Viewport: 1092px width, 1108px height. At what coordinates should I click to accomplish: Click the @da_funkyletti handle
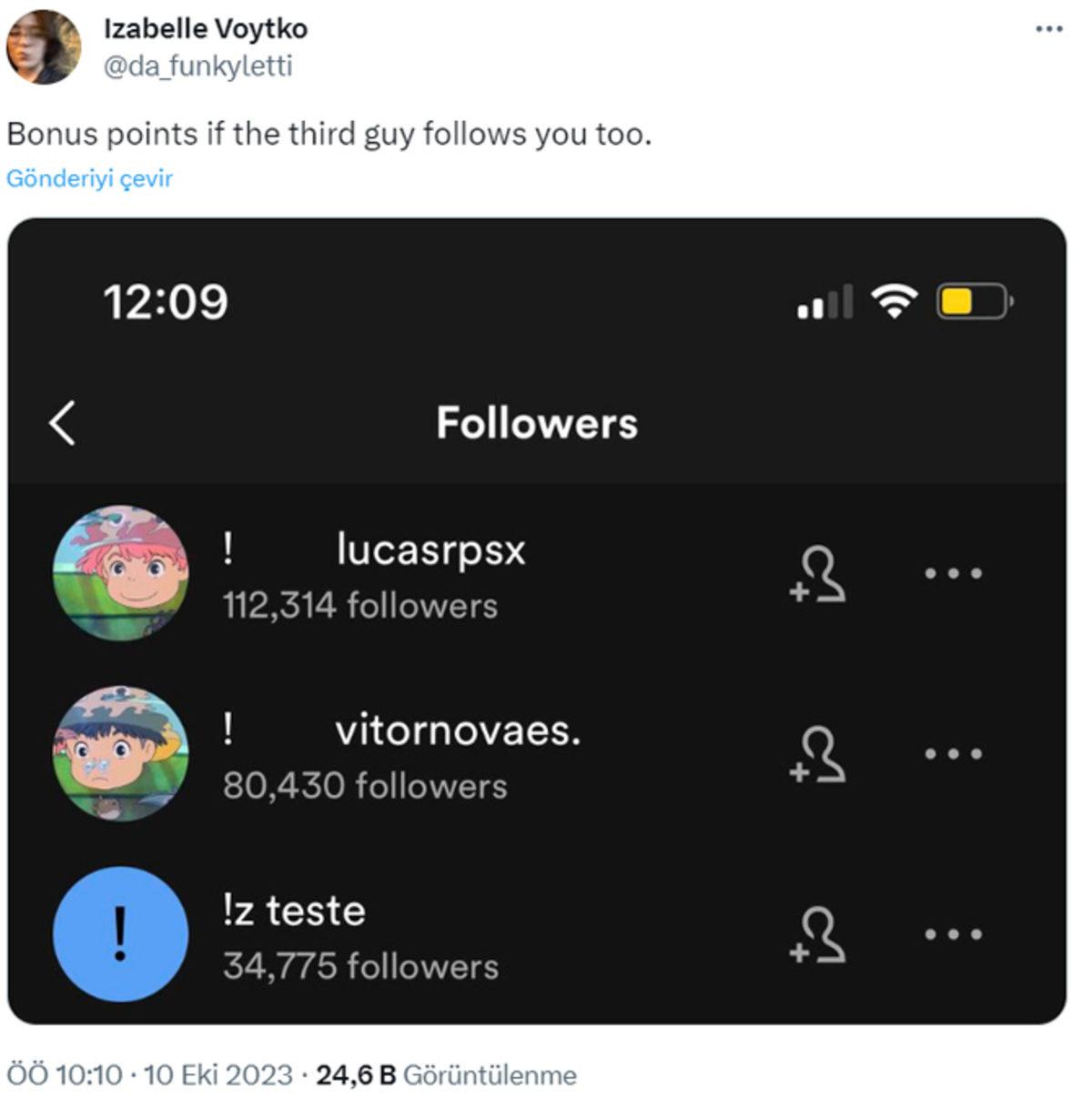click(x=197, y=66)
